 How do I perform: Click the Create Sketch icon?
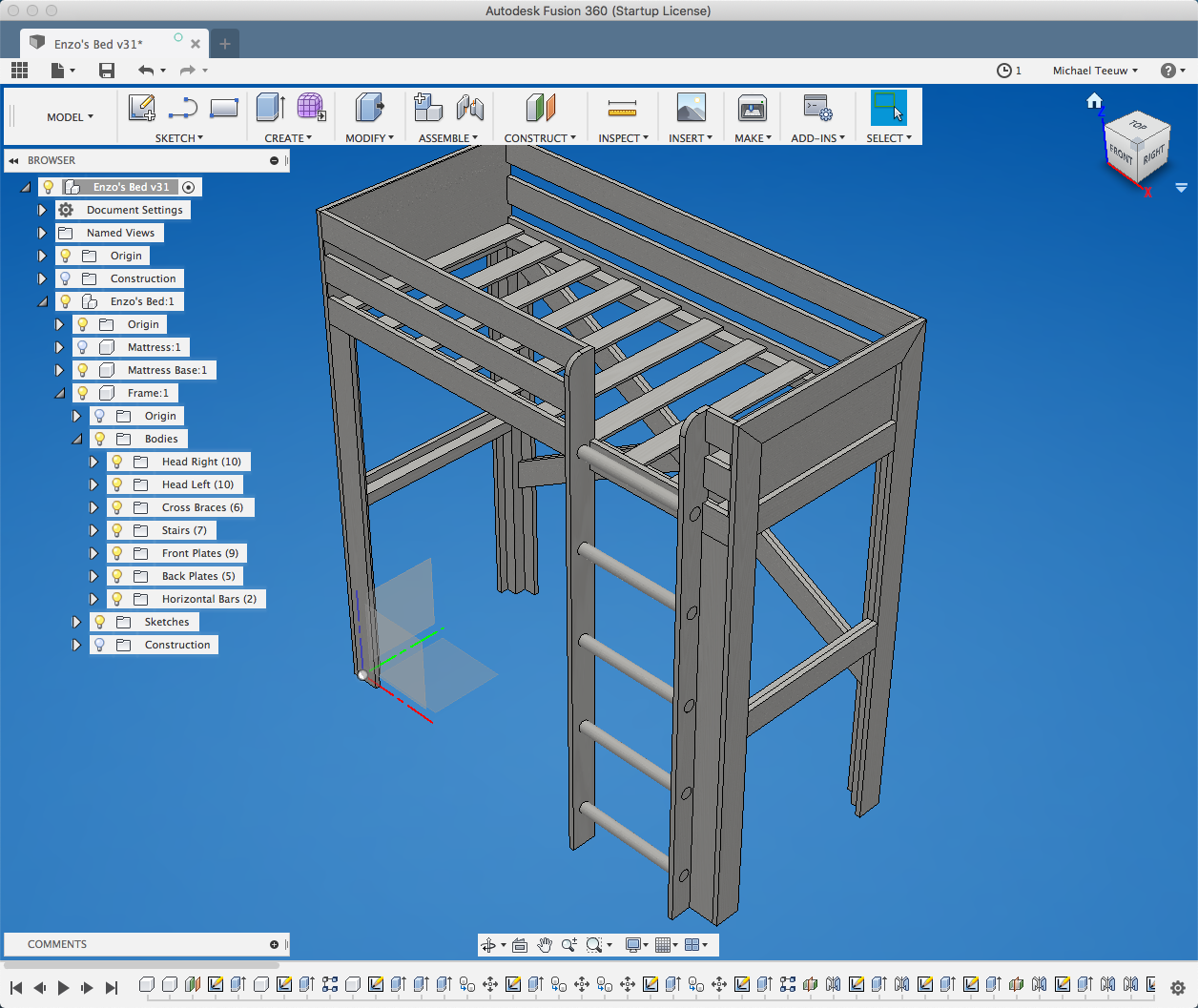coord(142,108)
